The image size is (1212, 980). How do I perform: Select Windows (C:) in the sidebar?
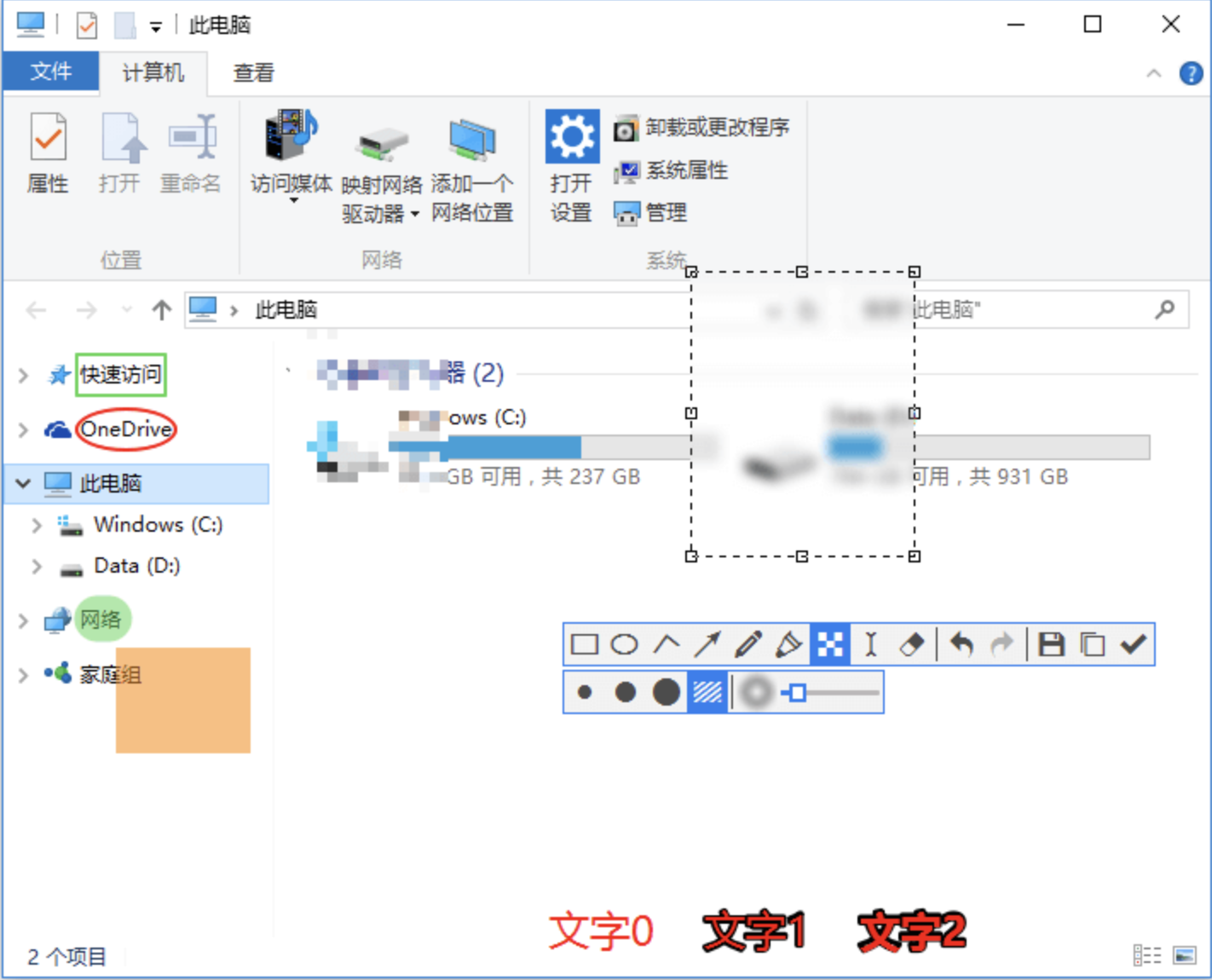pos(158,525)
